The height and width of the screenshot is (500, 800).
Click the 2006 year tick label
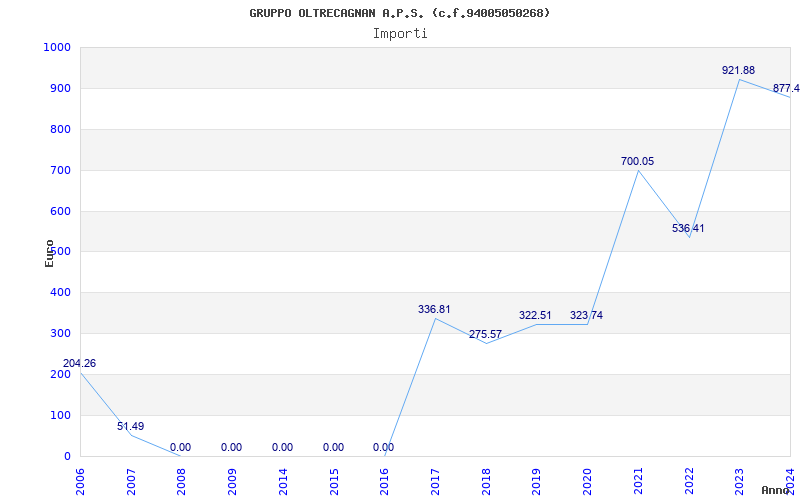pos(81,481)
